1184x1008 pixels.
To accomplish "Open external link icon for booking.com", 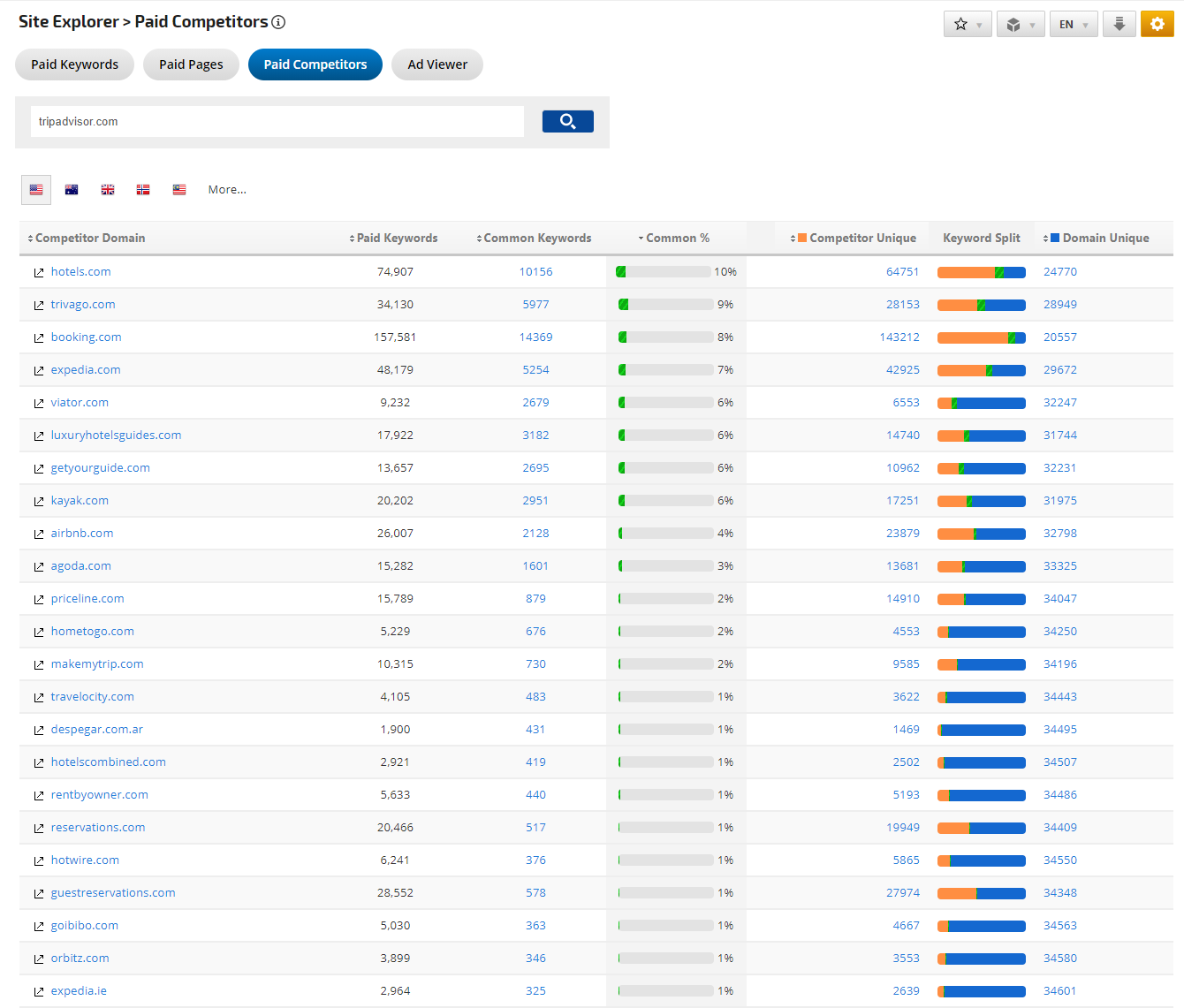I will click(x=39, y=337).
